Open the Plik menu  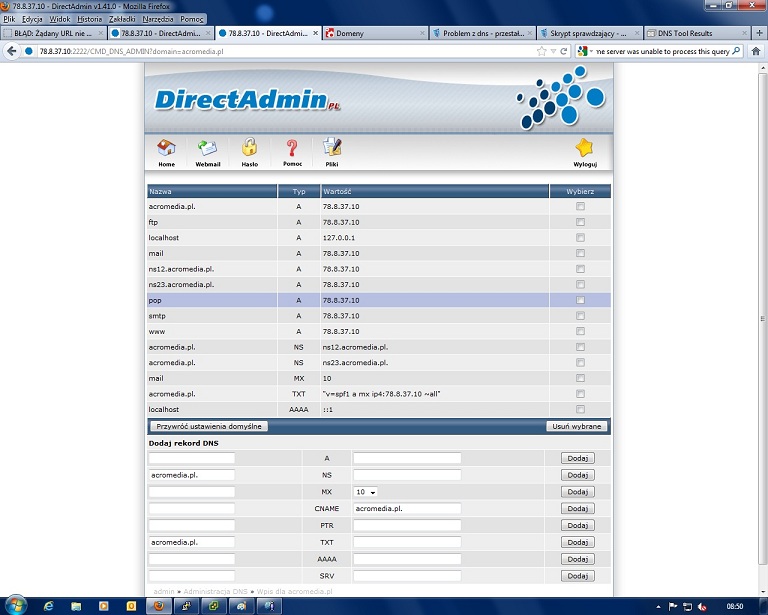click(9, 19)
